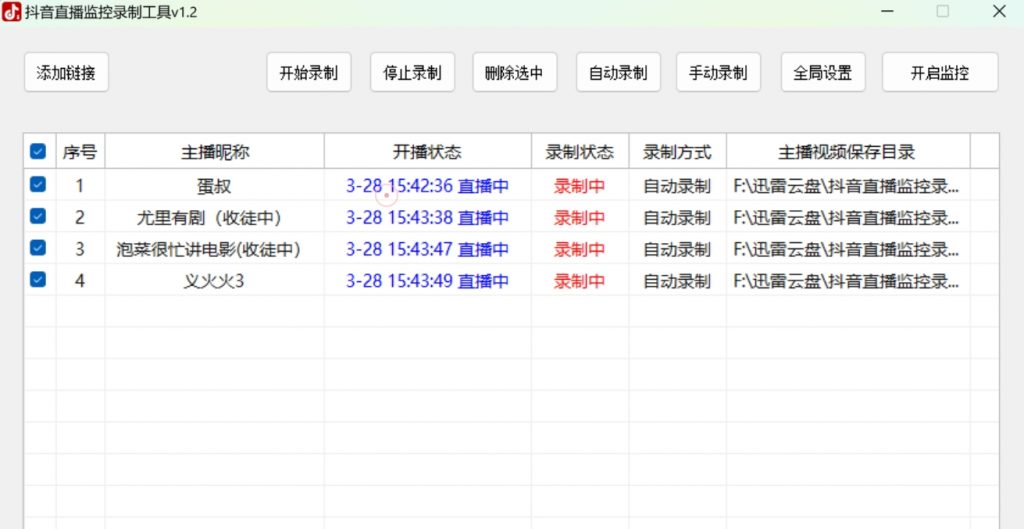Click the 主播视频保存目录 column header
Image resolution: width=1024 pixels, height=529 pixels.
coord(847,152)
